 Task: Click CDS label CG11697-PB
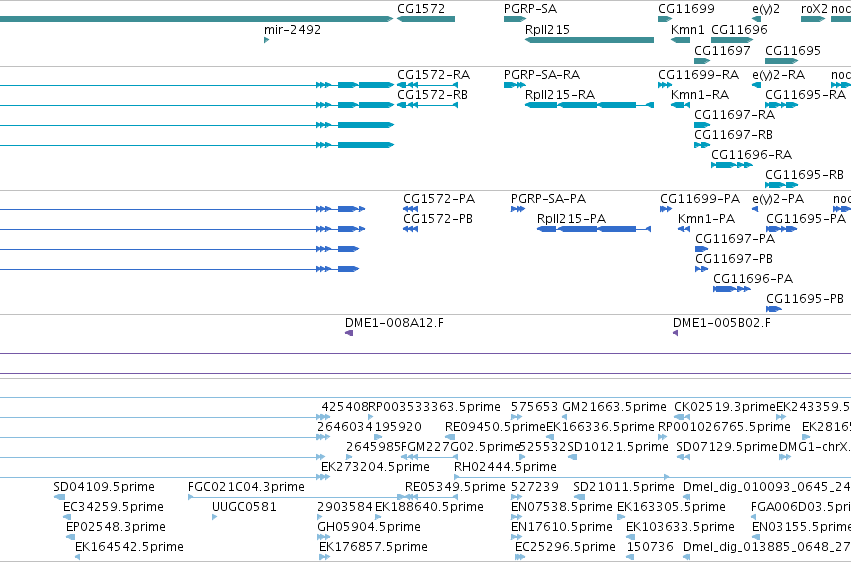734,259
